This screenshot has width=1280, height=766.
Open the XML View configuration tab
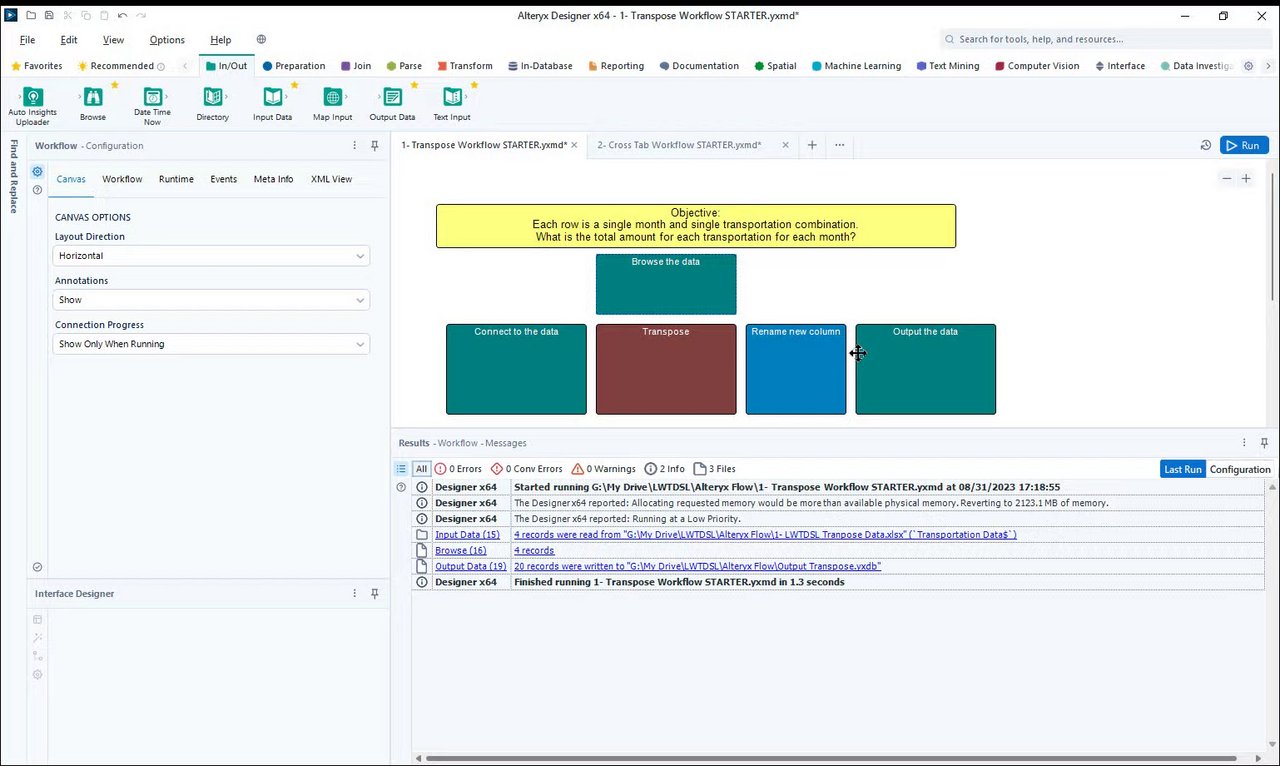tap(331, 179)
